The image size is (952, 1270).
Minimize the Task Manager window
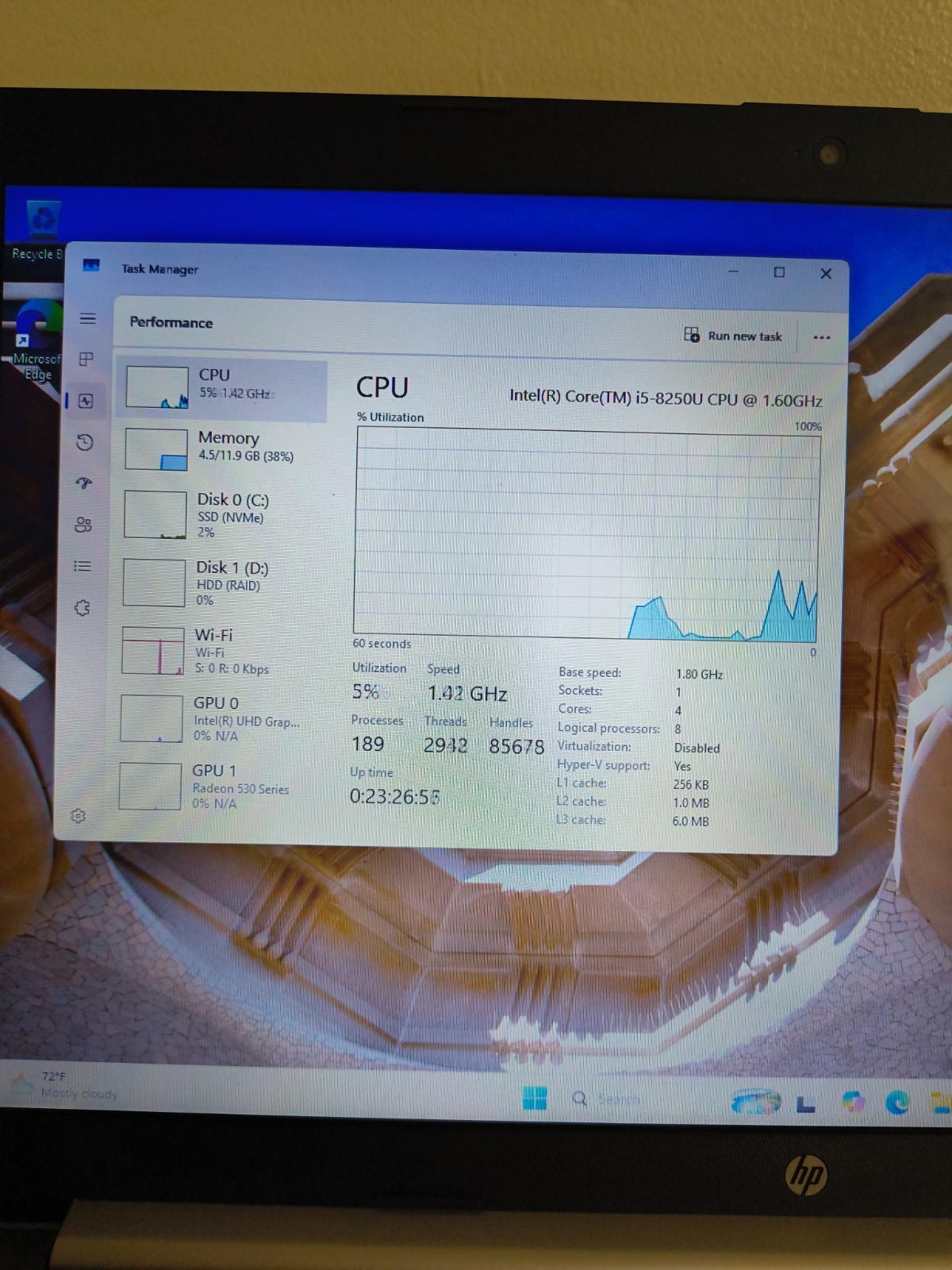point(733,271)
